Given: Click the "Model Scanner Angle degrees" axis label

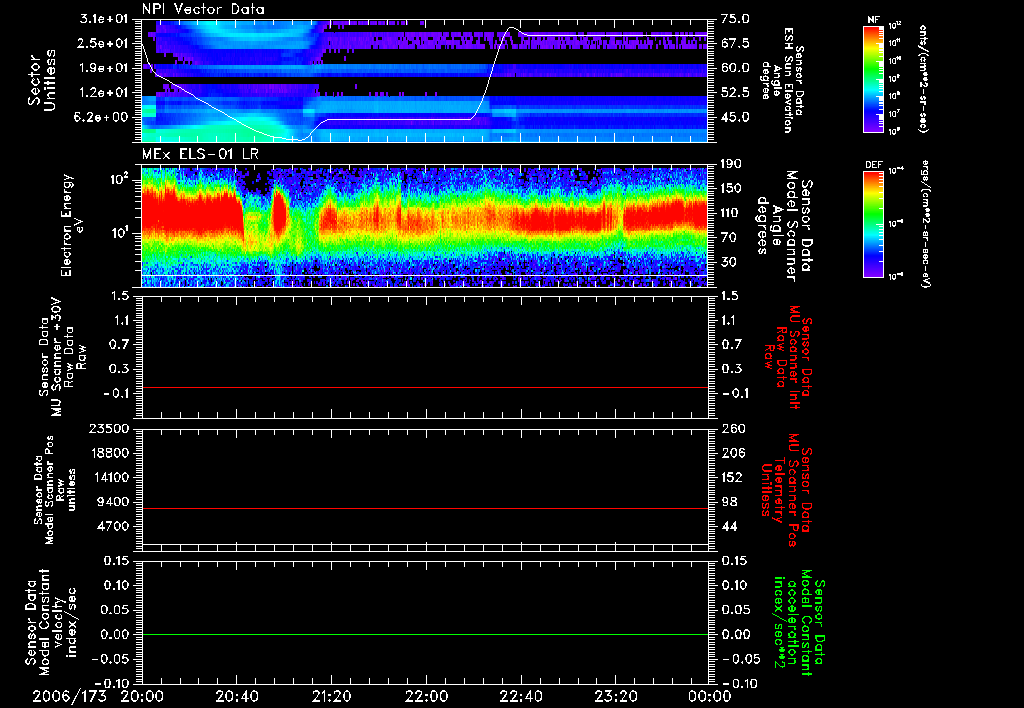Looking at the screenshot, I should point(784,226).
